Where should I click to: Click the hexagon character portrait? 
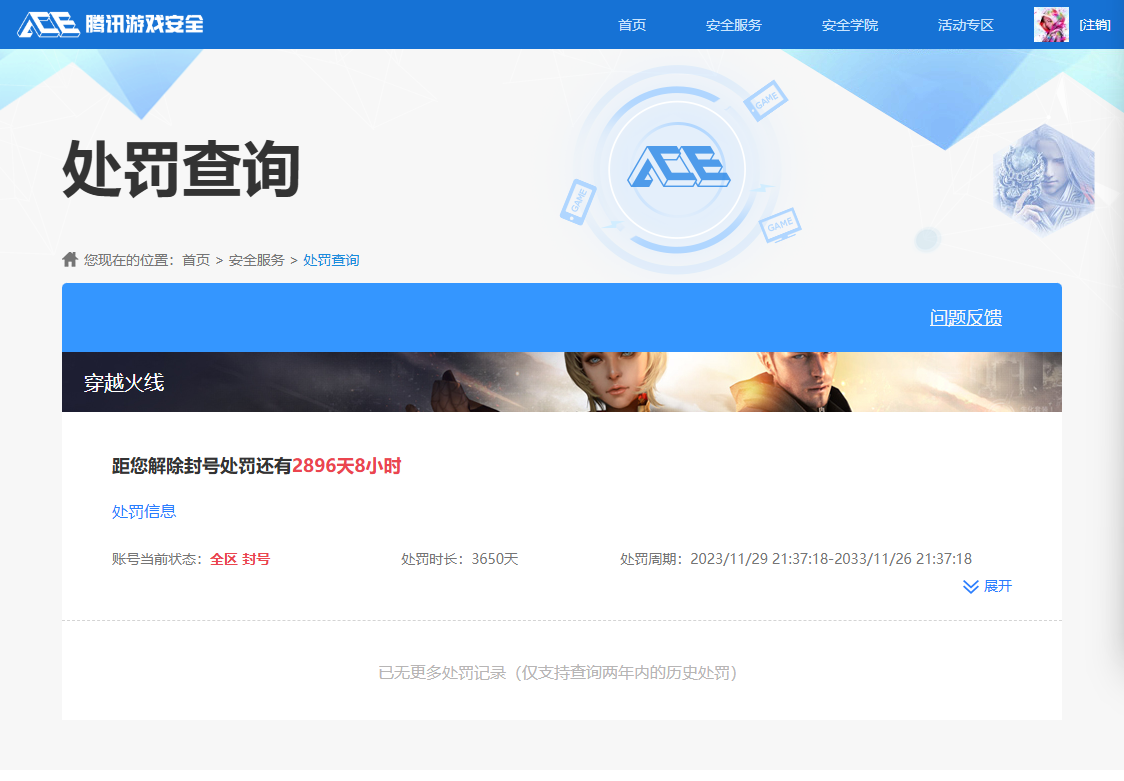(1044, 181)
